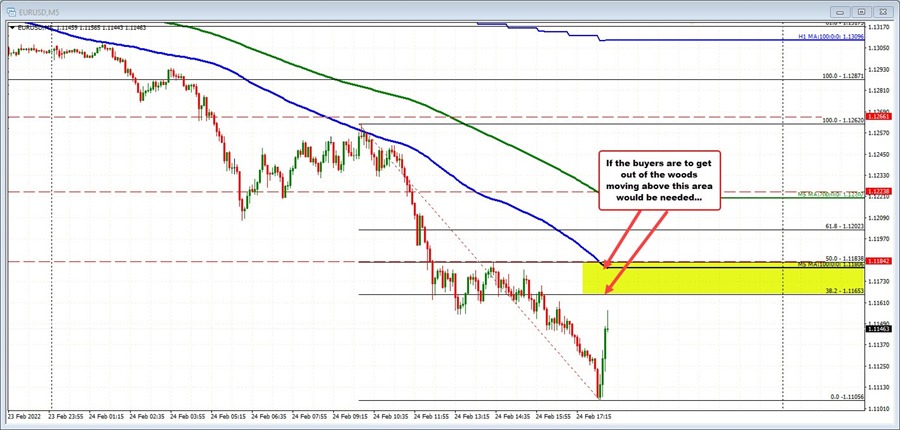This screenshot has height=430, width=900.
Task: Click the 1.11370 price scale value
Action: pos(879,344)
